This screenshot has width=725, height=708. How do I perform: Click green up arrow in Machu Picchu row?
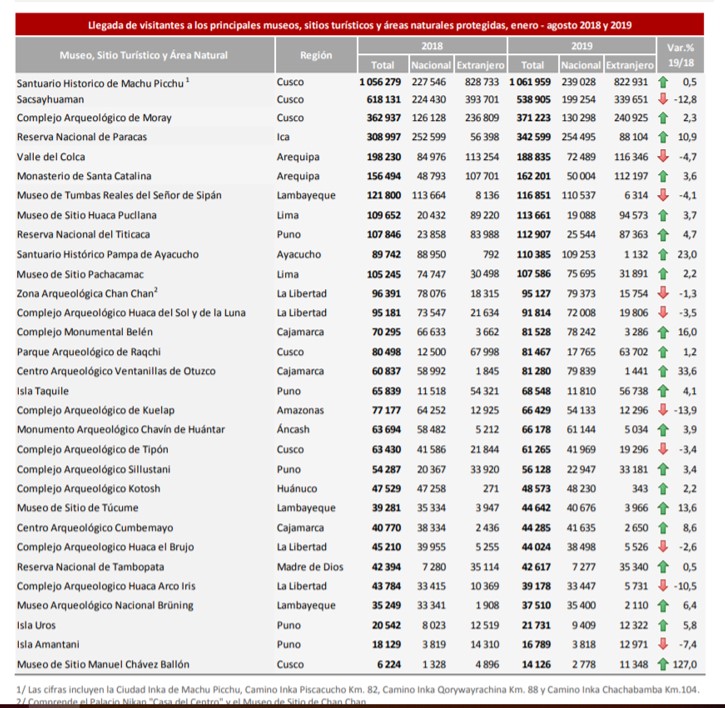click(x=663, y=82)
